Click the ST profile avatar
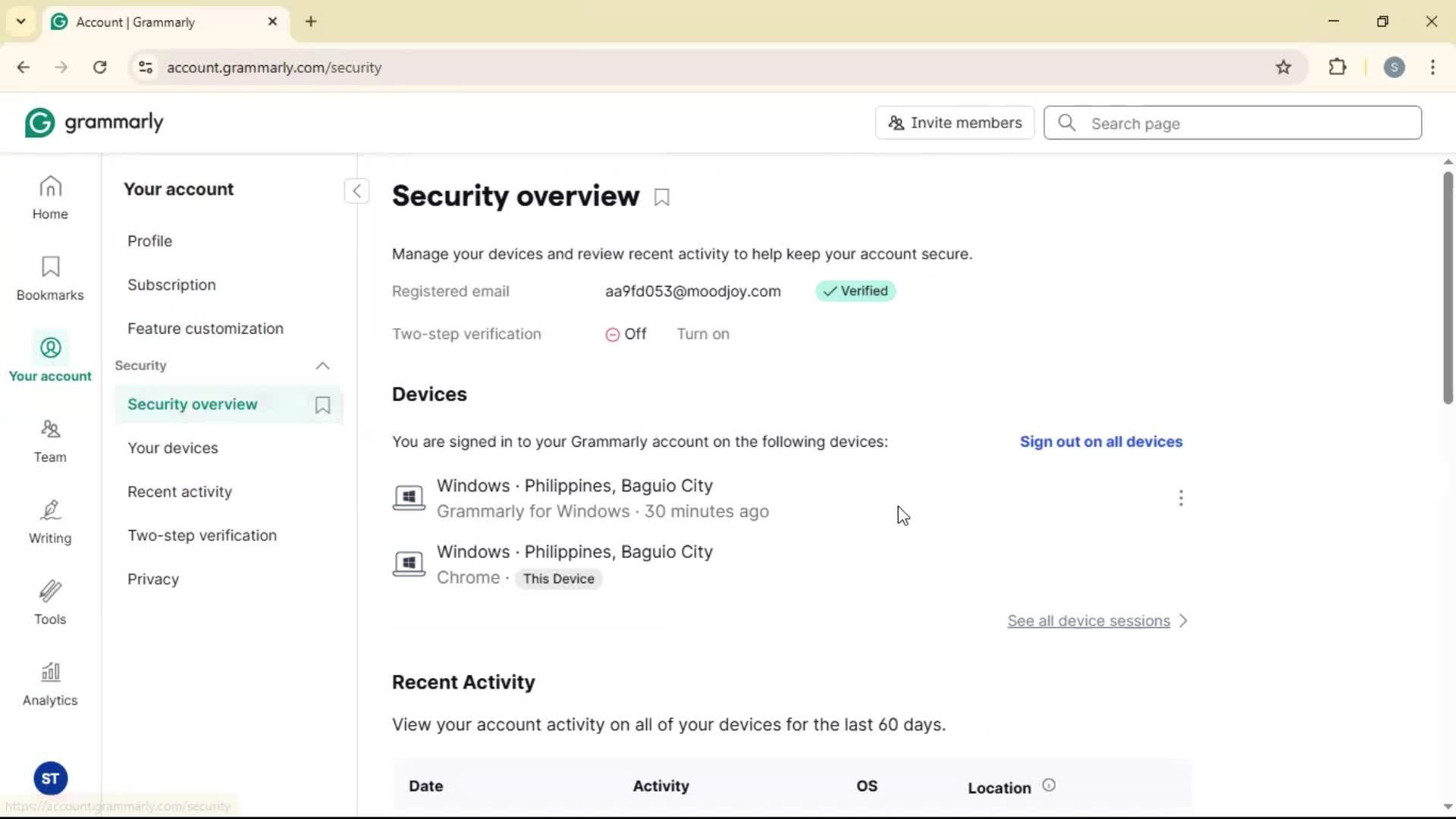 [x=50, y=778]
